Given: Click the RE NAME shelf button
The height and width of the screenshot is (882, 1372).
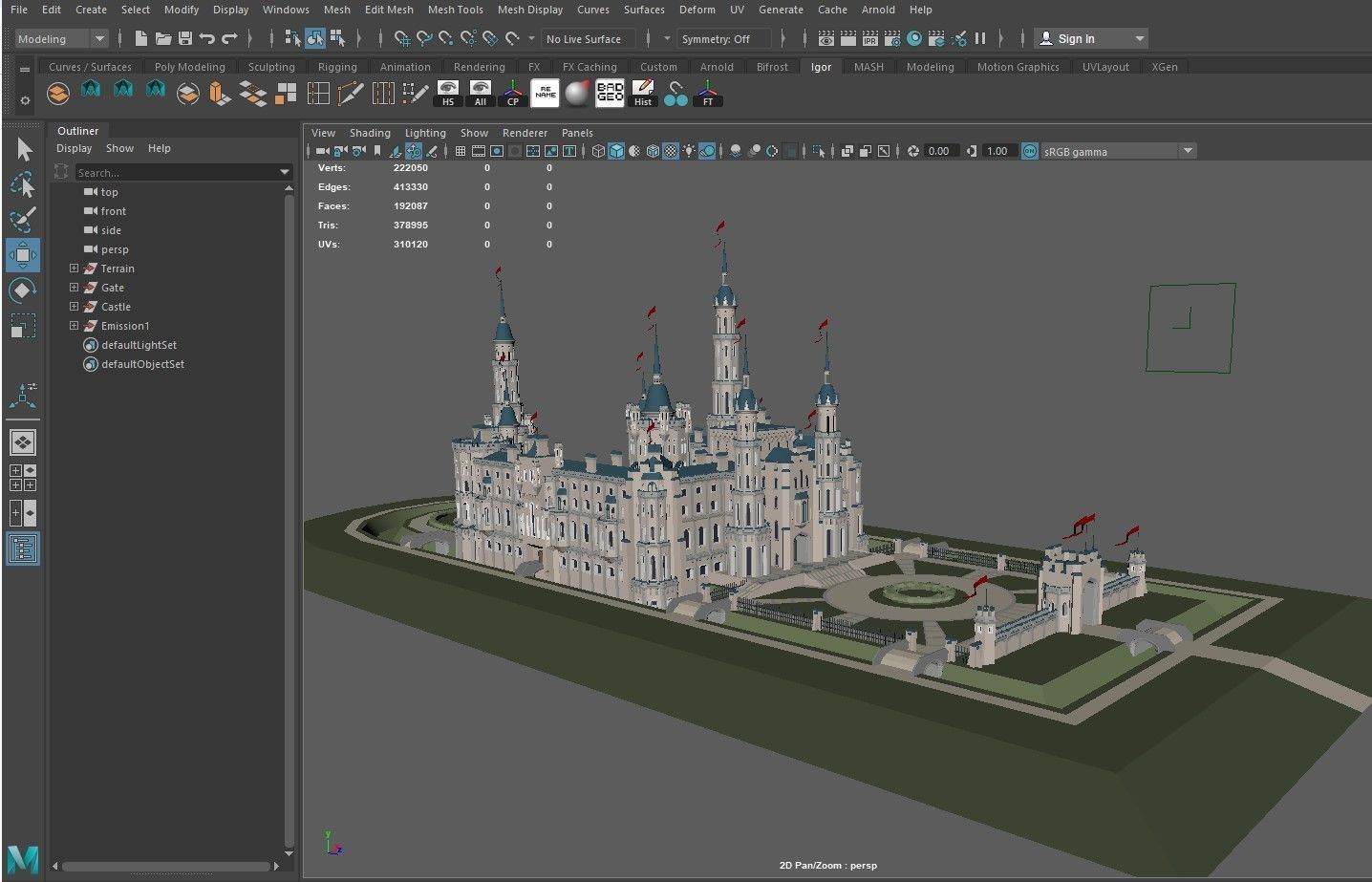Looking at the screenshot, I should (546, 93).
